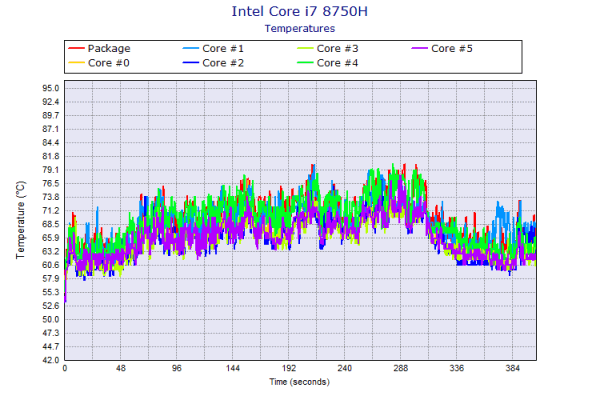Click the 79.1 y-axis value
The height and width of the screenshot is (400, 600).
pyautogui.click(x=51, y=170)
